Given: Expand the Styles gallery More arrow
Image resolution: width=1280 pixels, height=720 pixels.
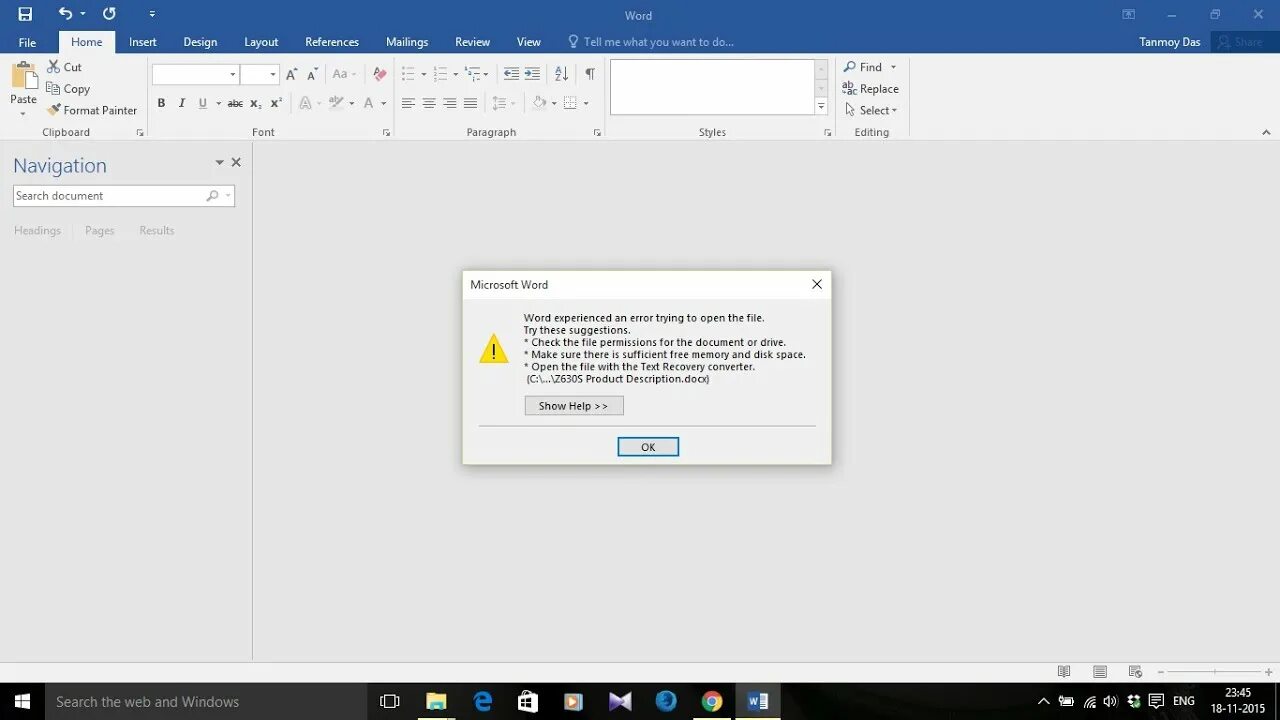Looking at the screenshot, I should tap(821, 106).
